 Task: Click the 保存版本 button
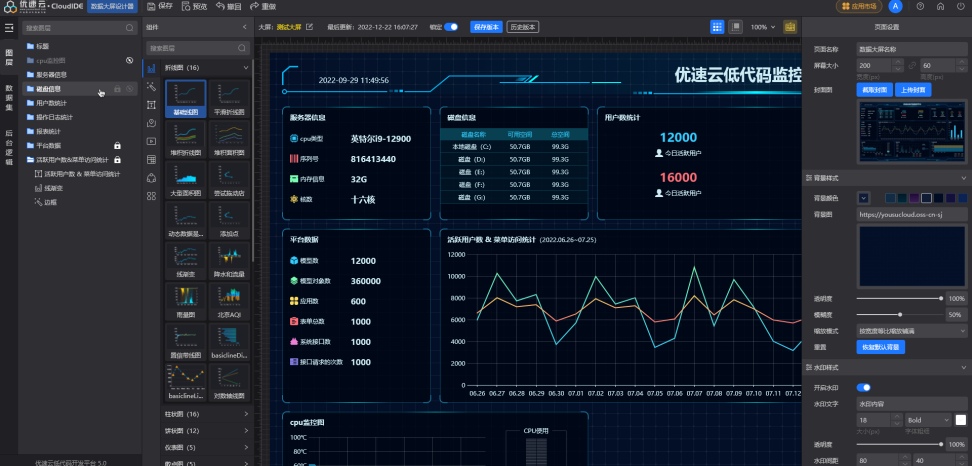(486, 27)
